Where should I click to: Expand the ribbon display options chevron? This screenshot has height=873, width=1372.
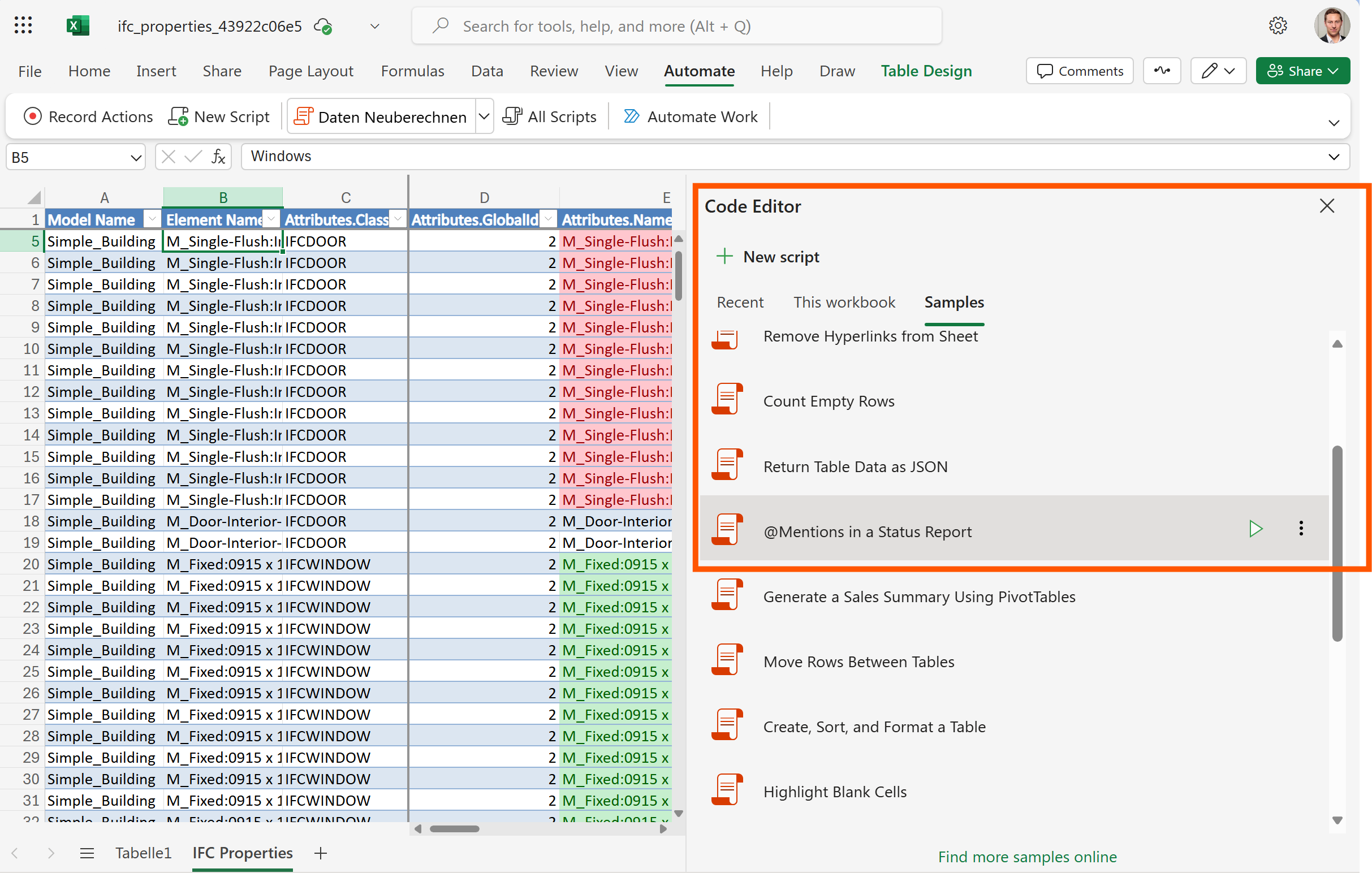(1334, 123)
